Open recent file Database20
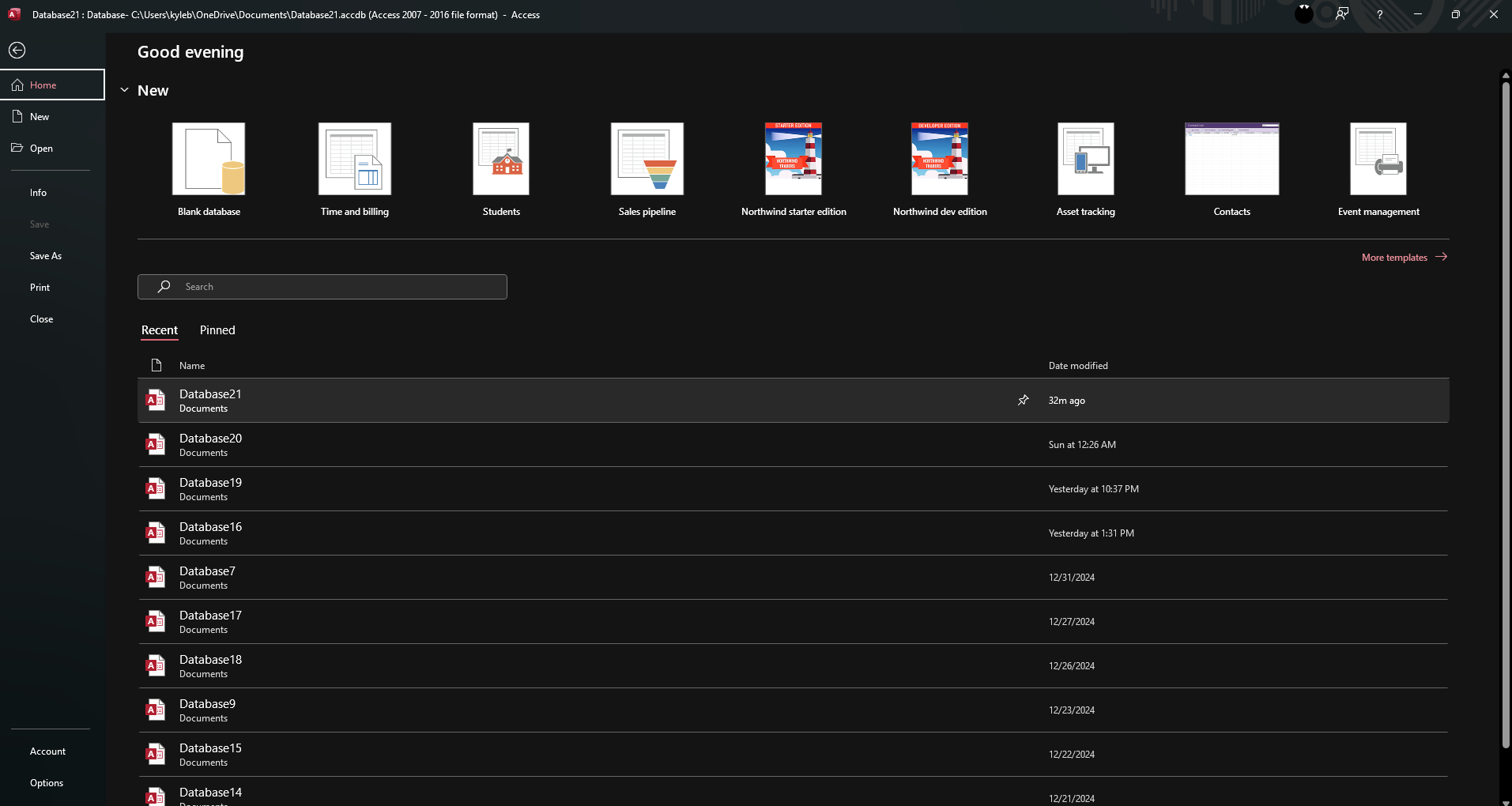 [793, 445]
